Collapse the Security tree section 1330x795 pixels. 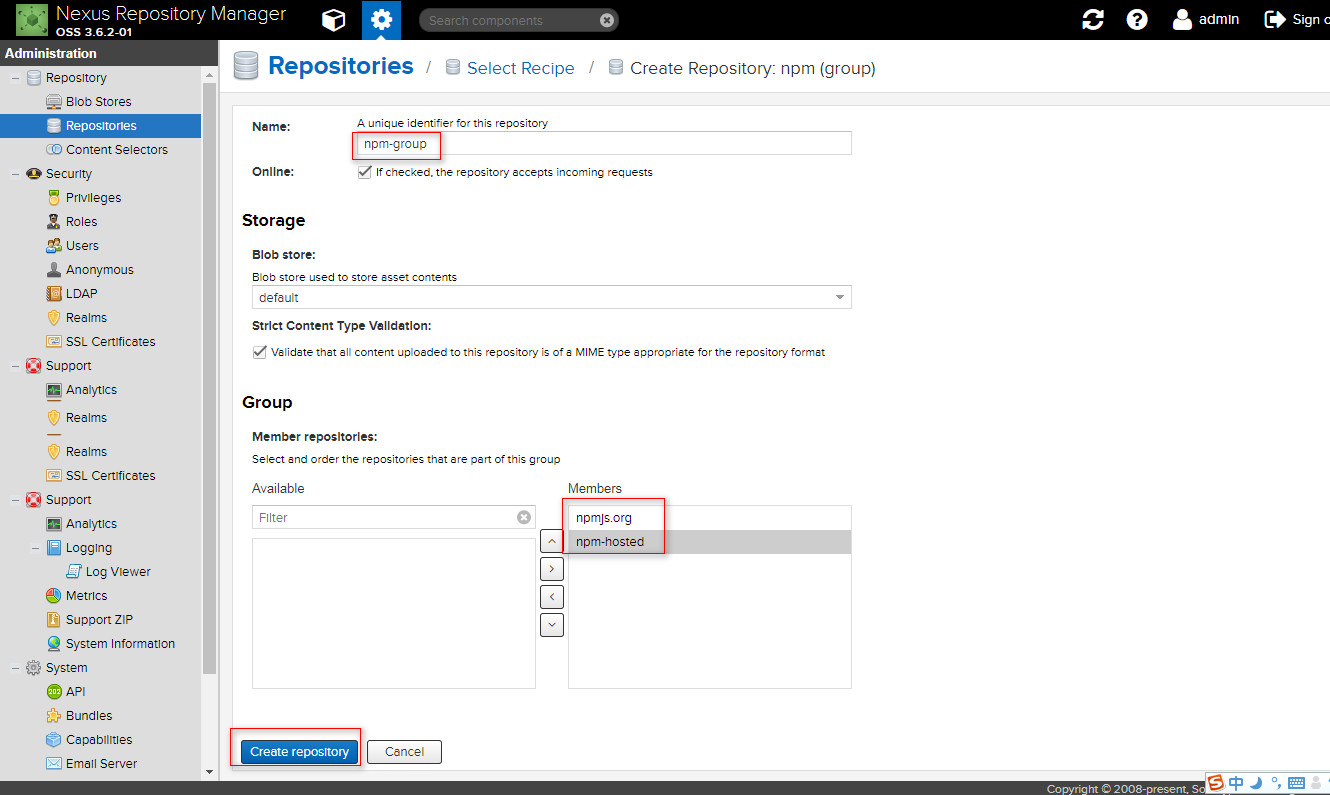tap(16, 174)
